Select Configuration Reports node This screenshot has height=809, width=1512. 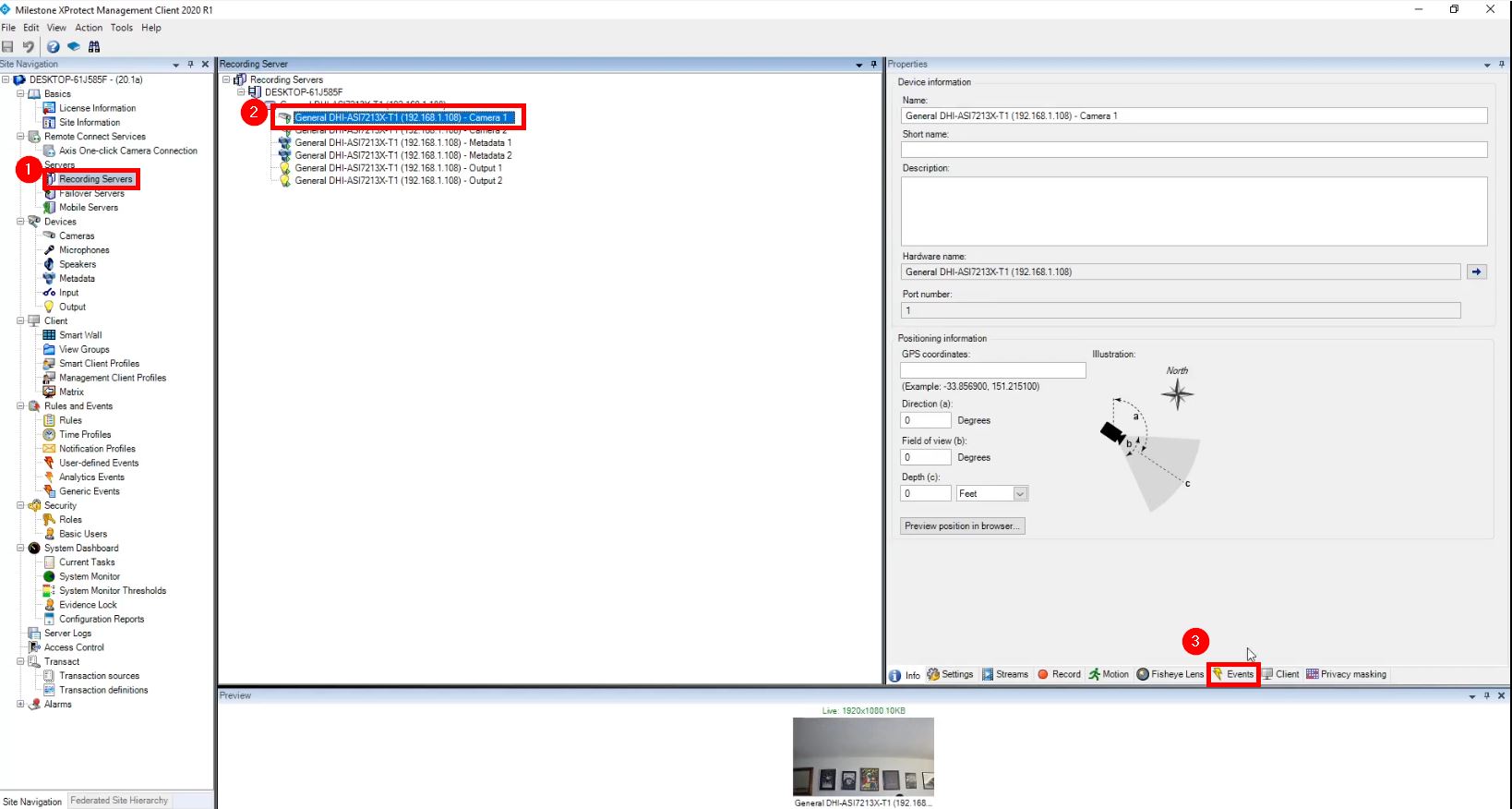click(x=102, y=620)
